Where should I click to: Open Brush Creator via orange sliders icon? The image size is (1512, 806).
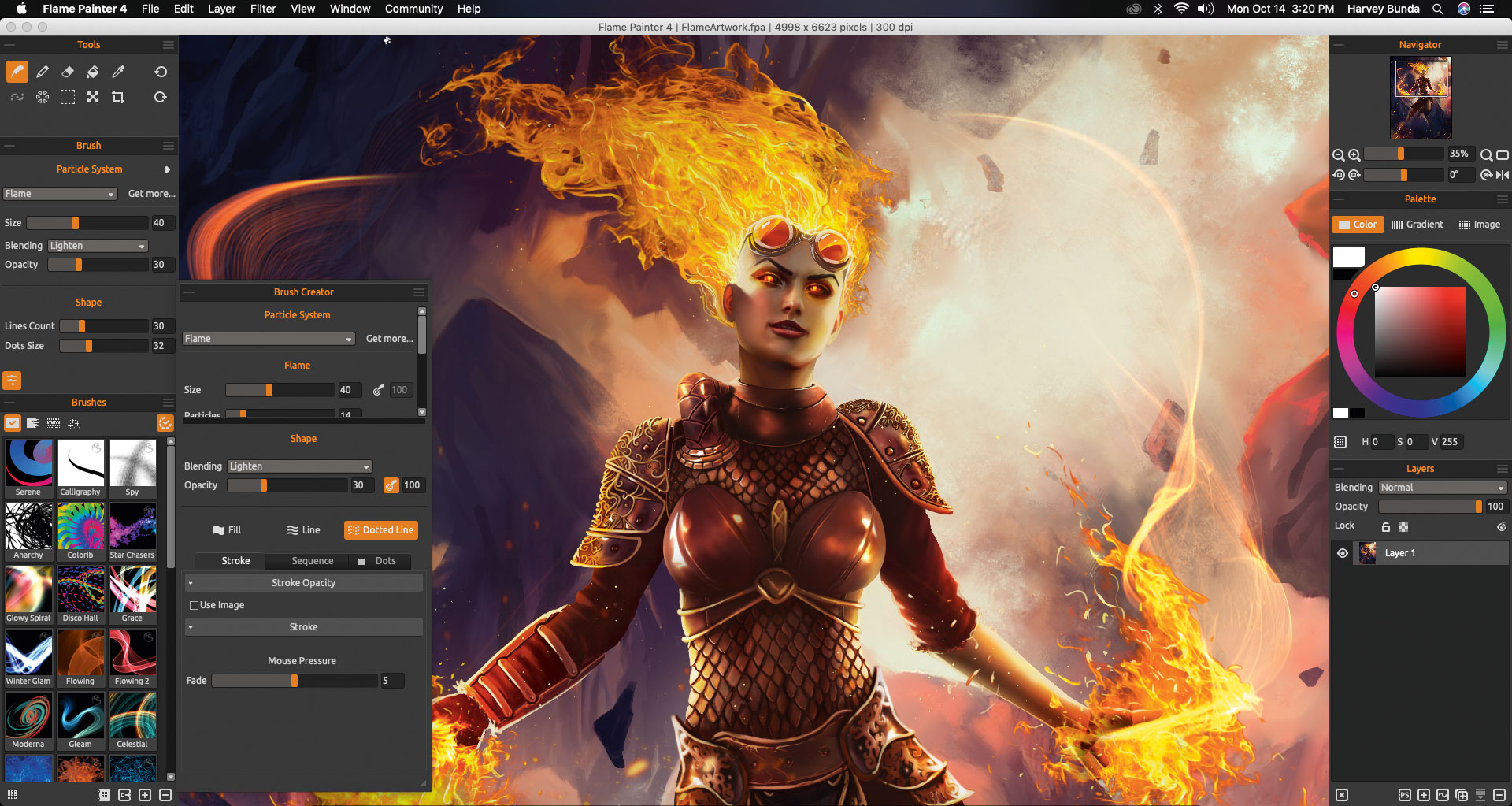(x=12, y=381)
